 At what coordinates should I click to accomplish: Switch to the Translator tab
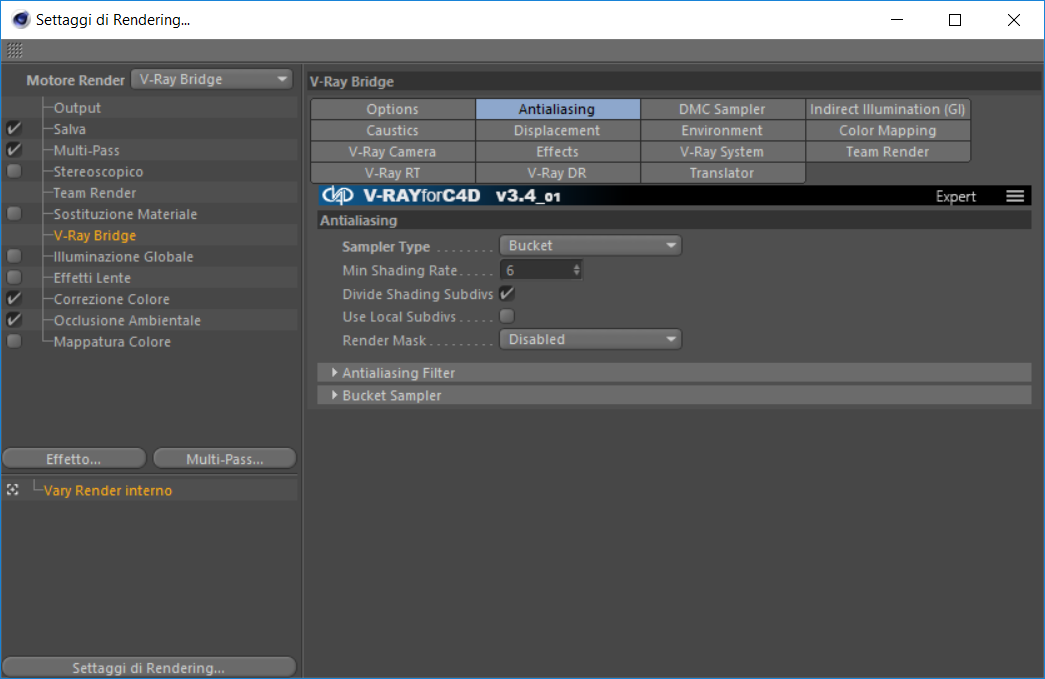point(722,173)
